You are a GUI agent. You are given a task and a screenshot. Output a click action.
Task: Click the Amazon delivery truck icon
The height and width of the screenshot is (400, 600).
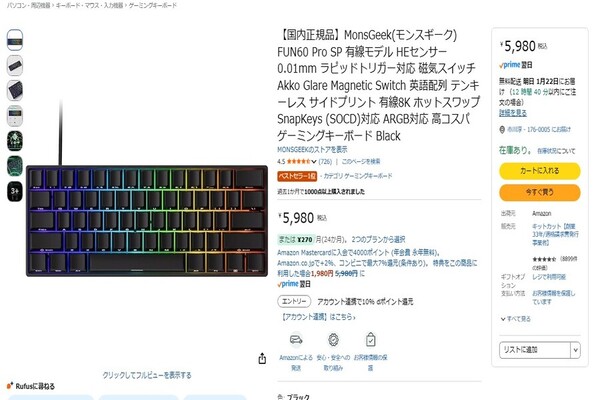coord(296,340)
